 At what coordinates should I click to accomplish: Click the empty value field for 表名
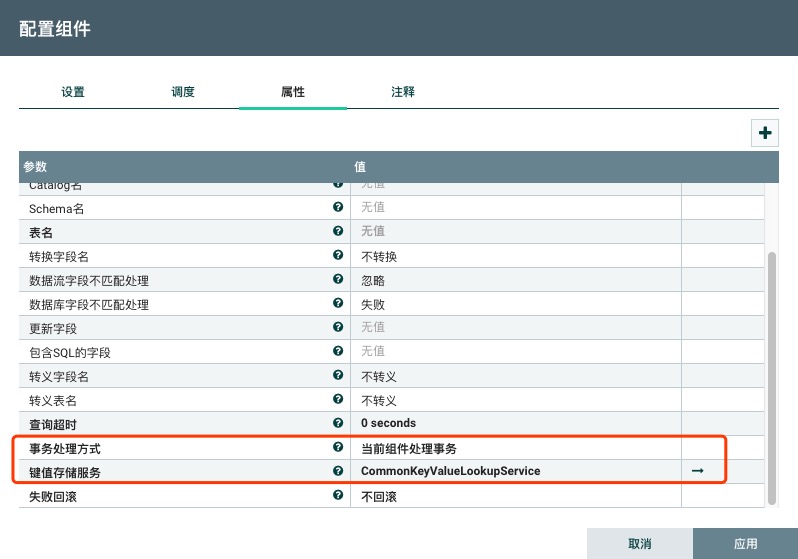point(515,232)
